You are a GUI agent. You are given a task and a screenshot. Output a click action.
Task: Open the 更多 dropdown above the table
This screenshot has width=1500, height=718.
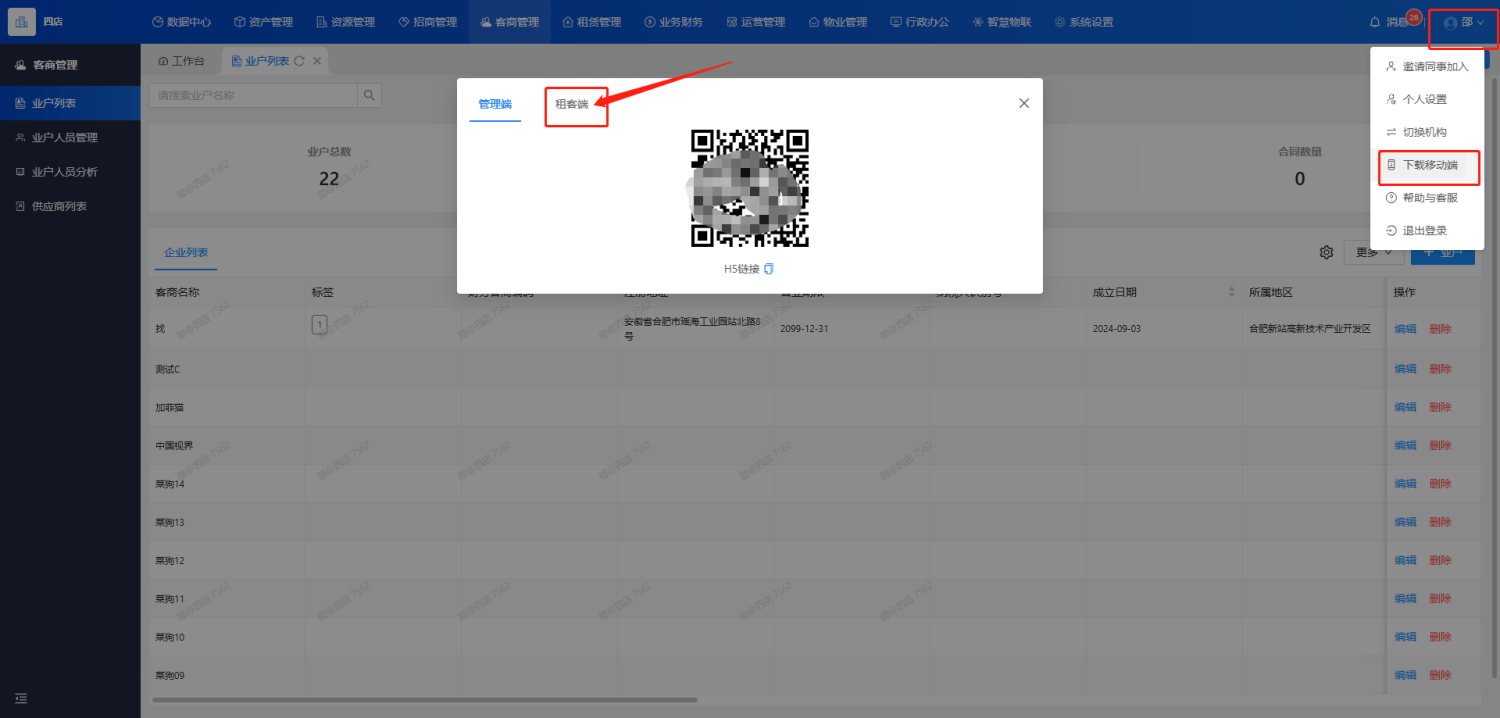(1372, 252)
